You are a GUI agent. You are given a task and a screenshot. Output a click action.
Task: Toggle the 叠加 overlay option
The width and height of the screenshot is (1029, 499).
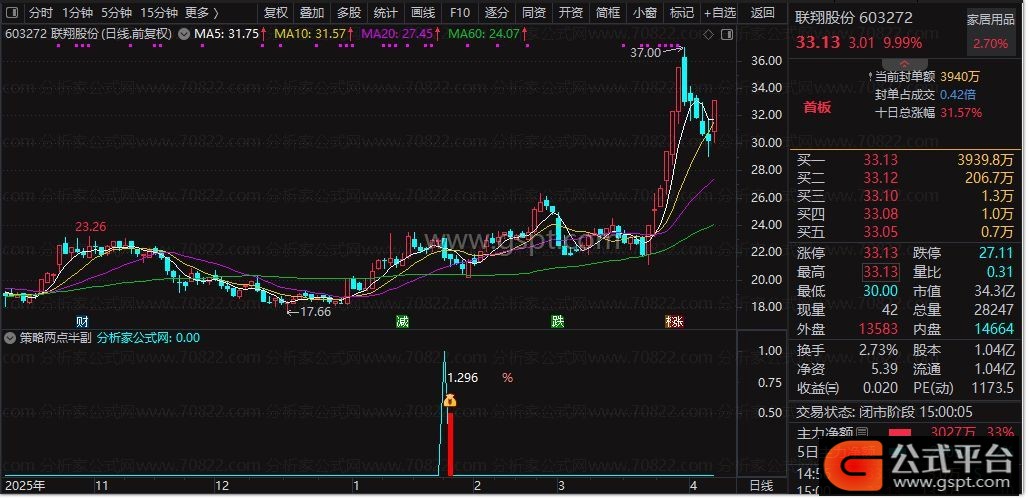[x=312, y=13]
